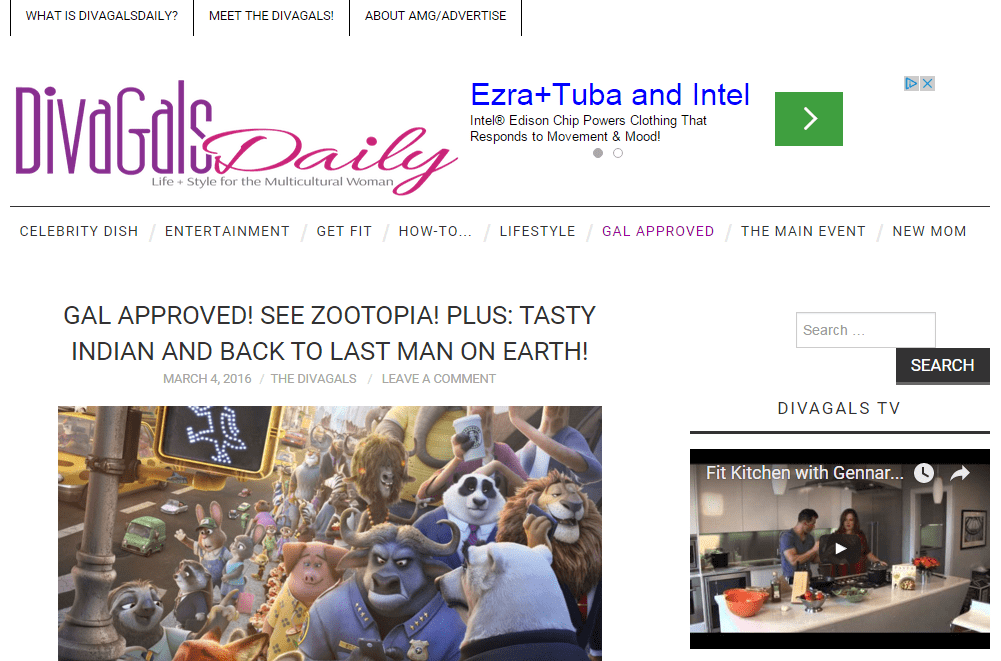
Task: Click the Search button
Action: pyautogui.click(x=942, y=366)
